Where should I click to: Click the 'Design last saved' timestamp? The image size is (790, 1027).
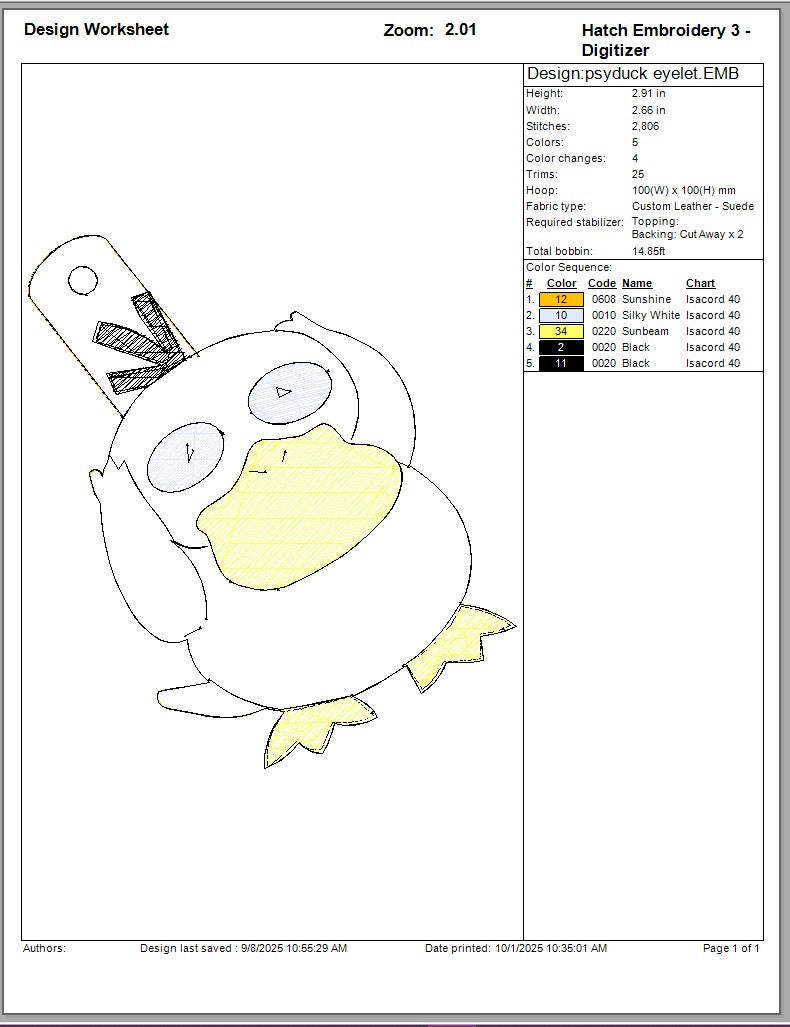[x=243, y=948]
